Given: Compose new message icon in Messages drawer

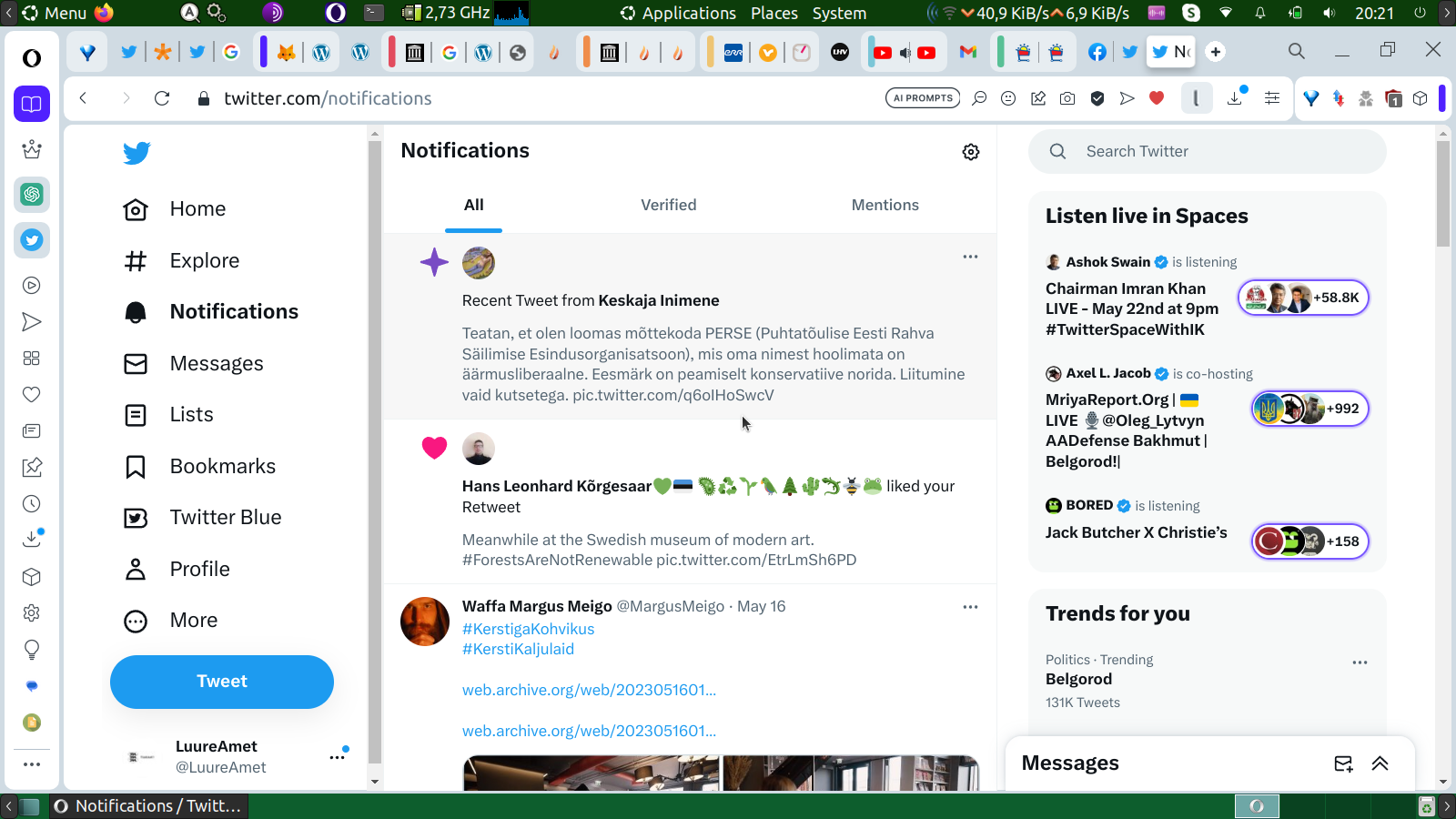Looking at the screenshot, I should click(1343, 763).
